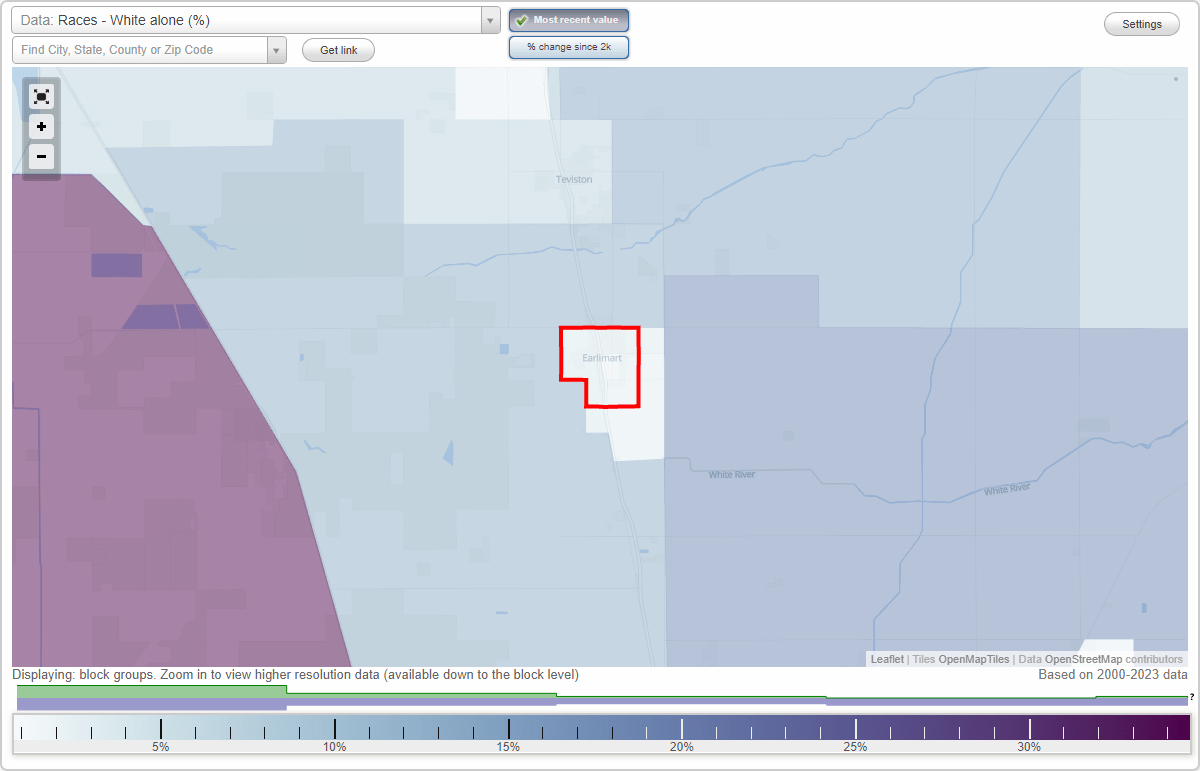Image resolution: width=1200 pixels, height=771 pixels.
Task: Click the Teviston area on the map
Action: click(x=573, y=179)
